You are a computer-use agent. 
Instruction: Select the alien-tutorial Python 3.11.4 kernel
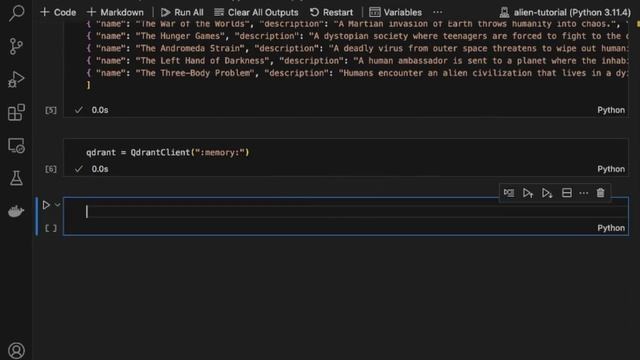tap(565, 12)
